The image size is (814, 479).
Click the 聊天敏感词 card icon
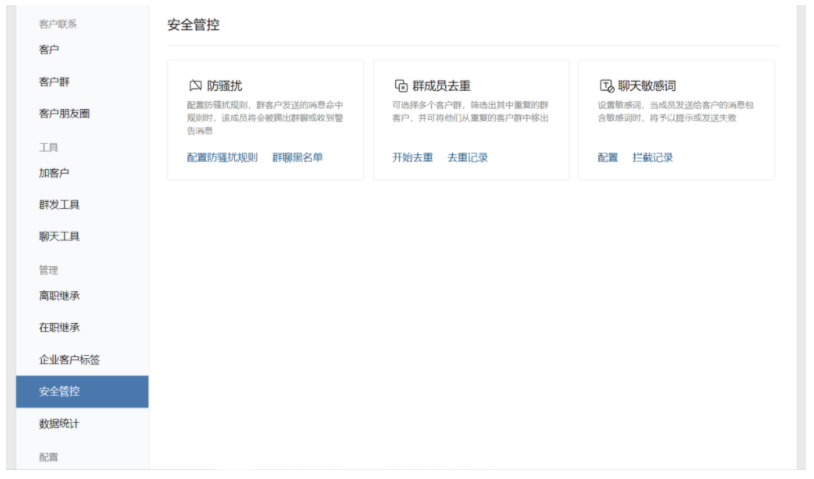606,85
